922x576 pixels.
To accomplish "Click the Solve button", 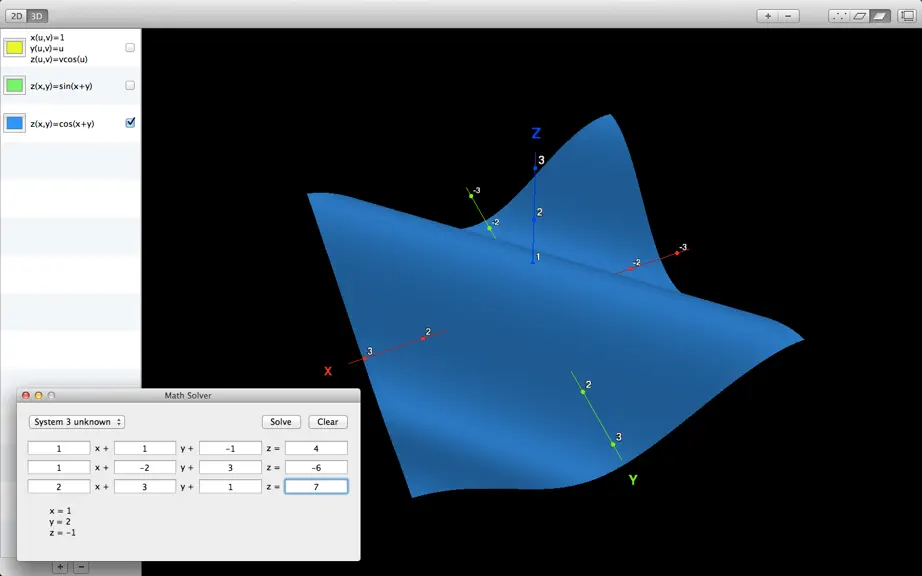I will point(281,422).
